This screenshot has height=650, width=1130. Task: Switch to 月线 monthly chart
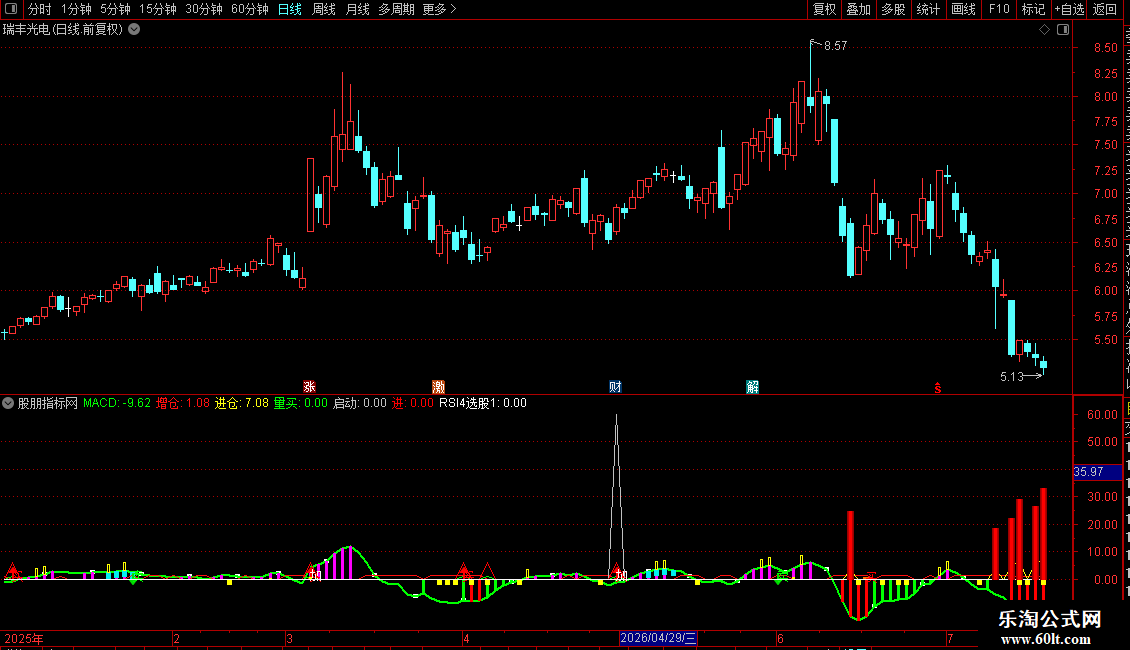pos(357,9)
